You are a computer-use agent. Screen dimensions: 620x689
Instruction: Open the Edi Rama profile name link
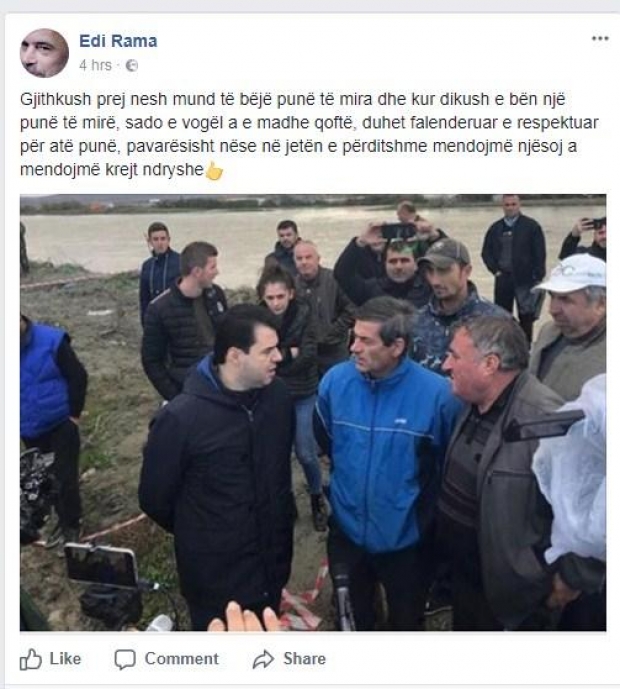[118, 41]
